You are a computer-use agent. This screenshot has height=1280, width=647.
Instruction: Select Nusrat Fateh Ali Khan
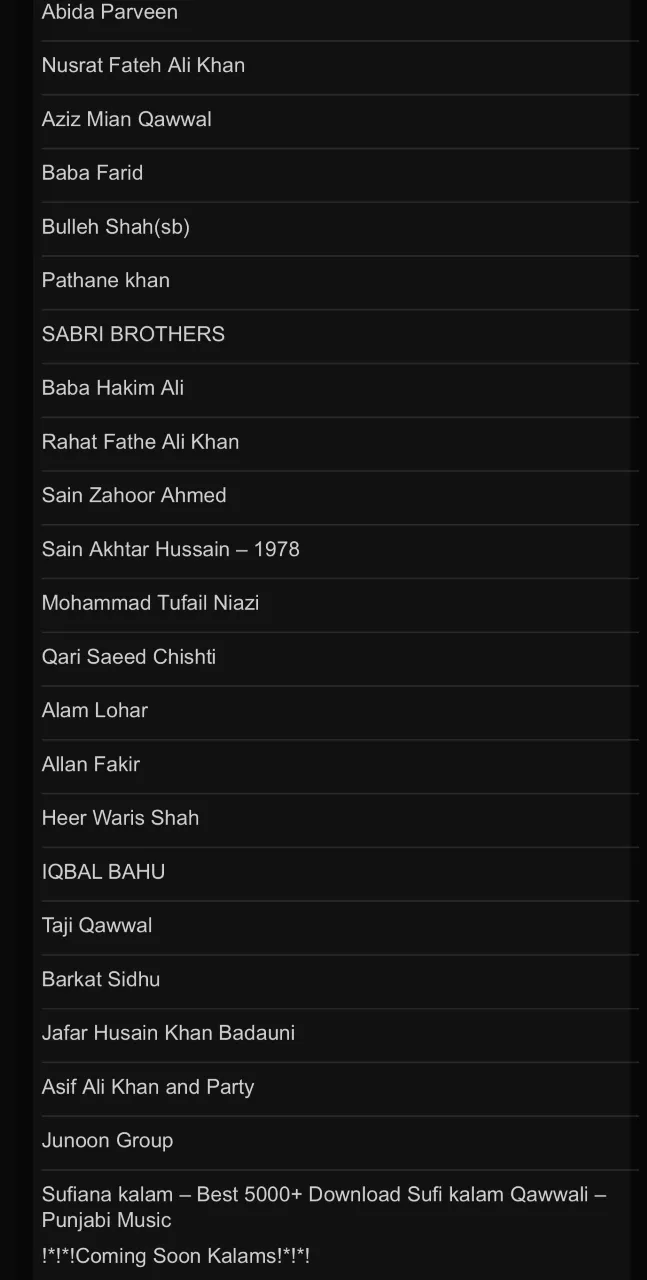point(143,65)
